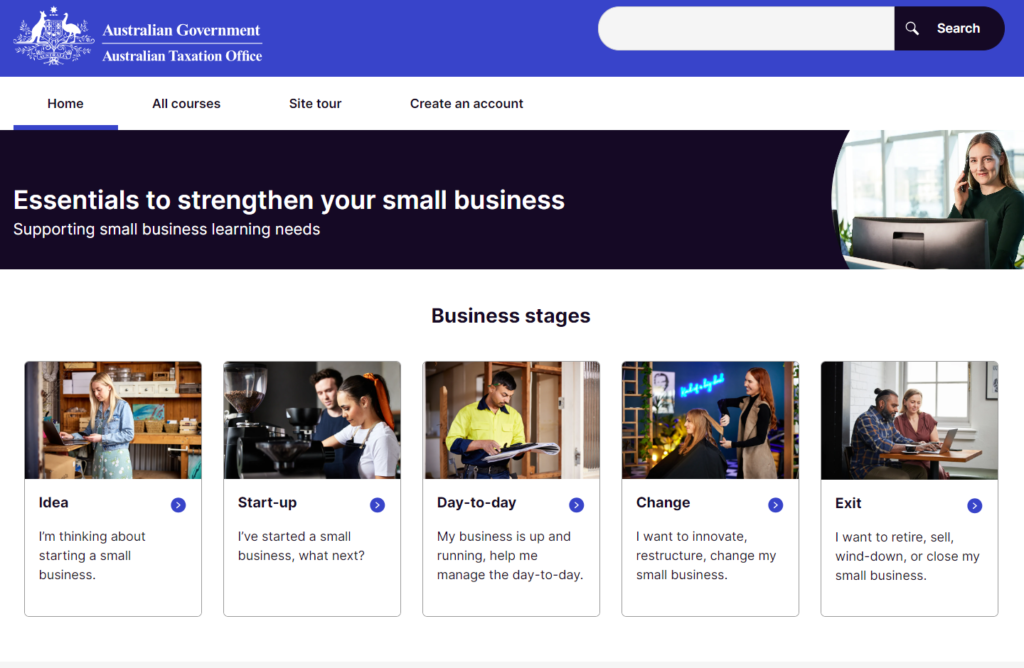Select the search magnifier icon
Viewport: 1024px width, 668px height.
pos(911,28)
